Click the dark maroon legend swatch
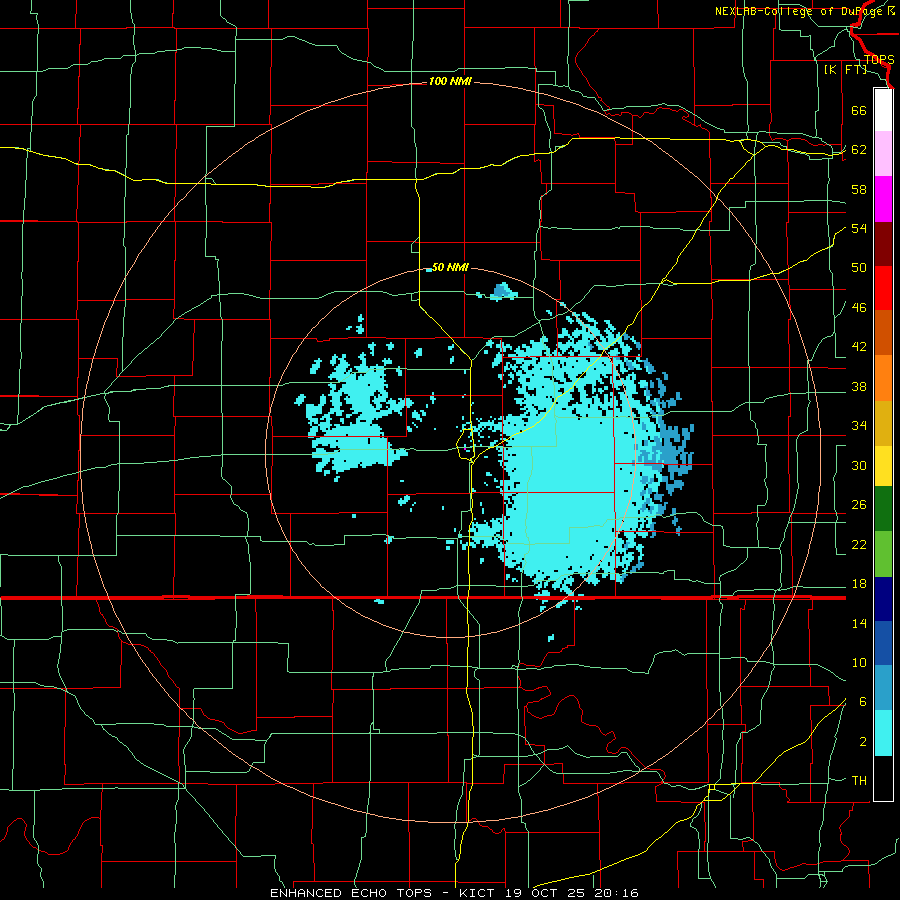 point(883,243)
